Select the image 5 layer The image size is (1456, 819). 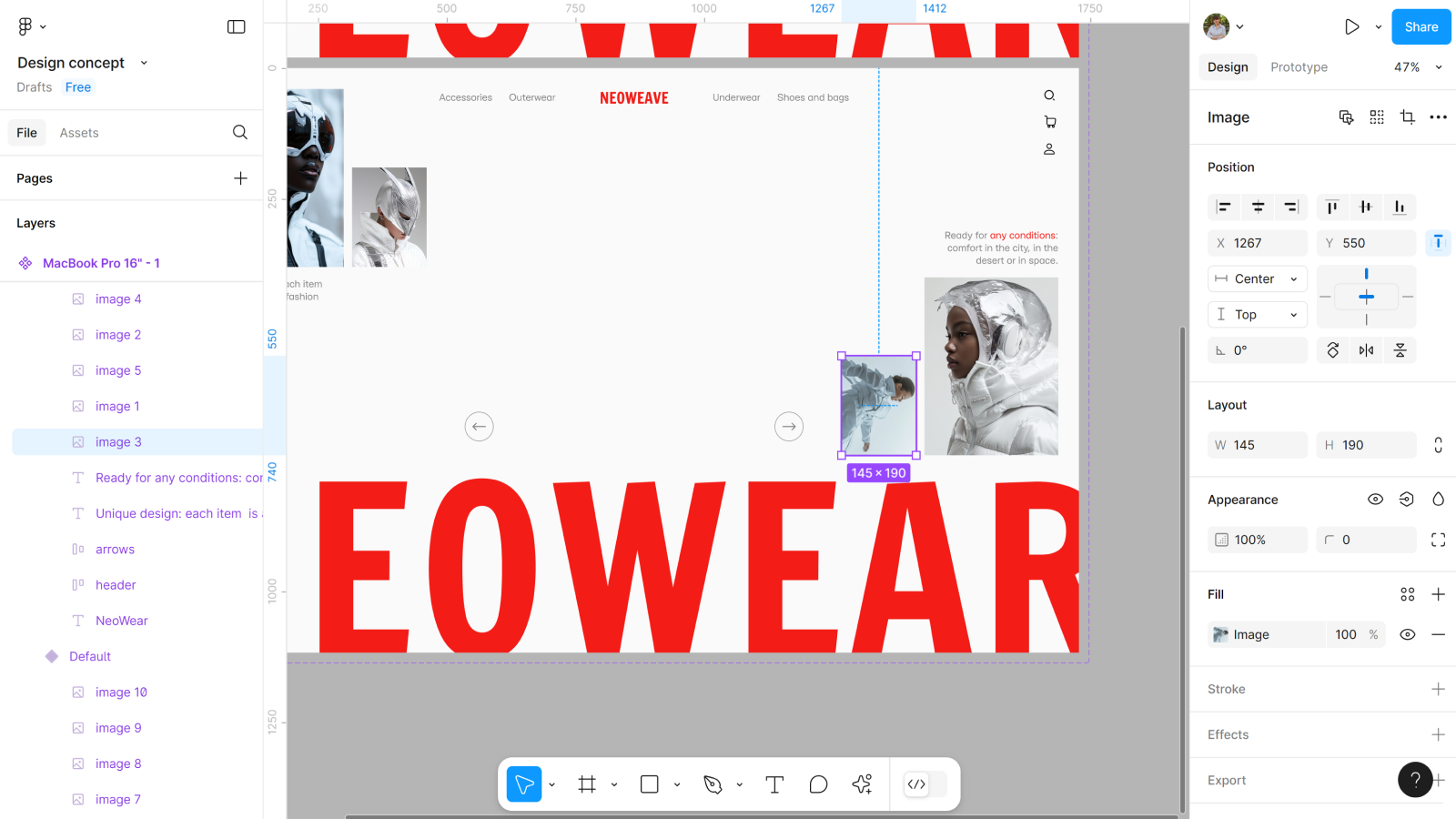pos(118,371)
